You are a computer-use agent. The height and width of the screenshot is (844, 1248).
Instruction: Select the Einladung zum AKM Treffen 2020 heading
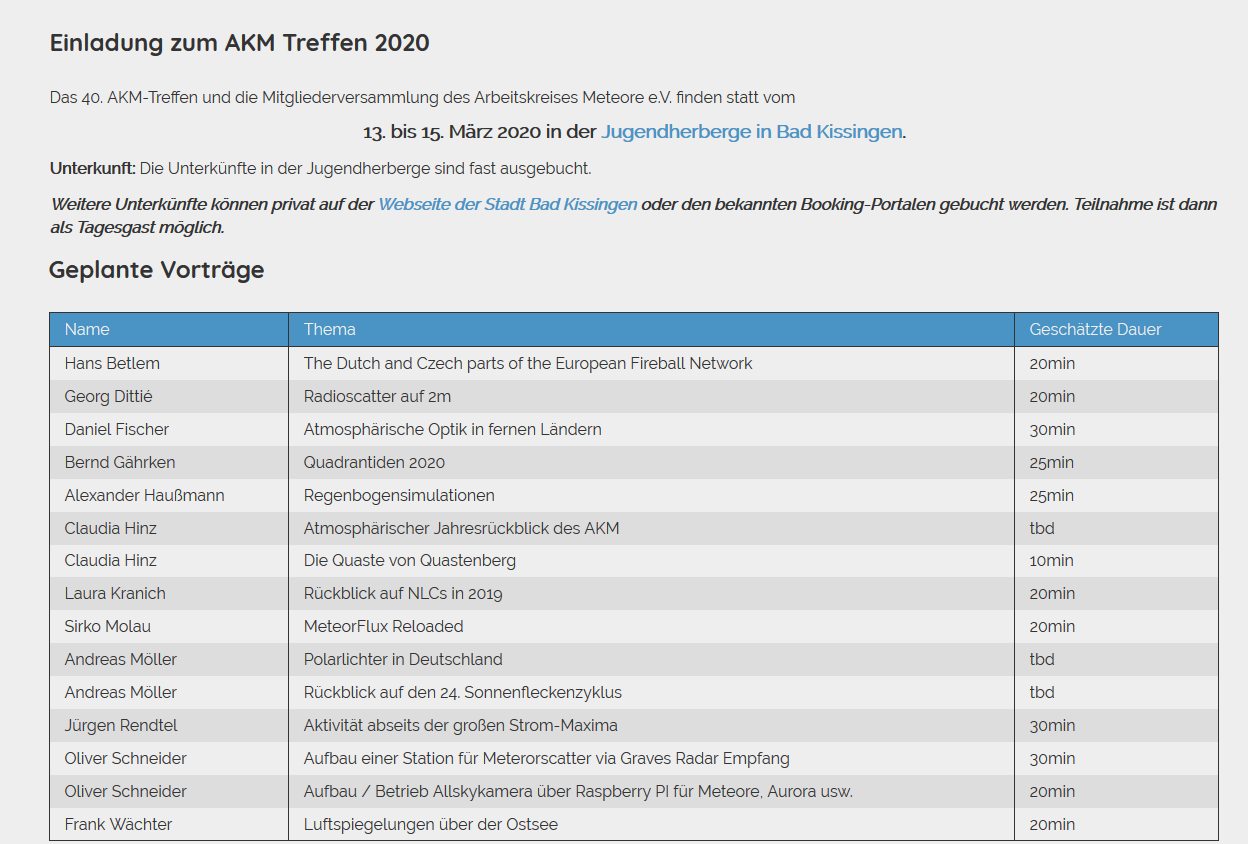pyautogui.click(x=239, y=43)
